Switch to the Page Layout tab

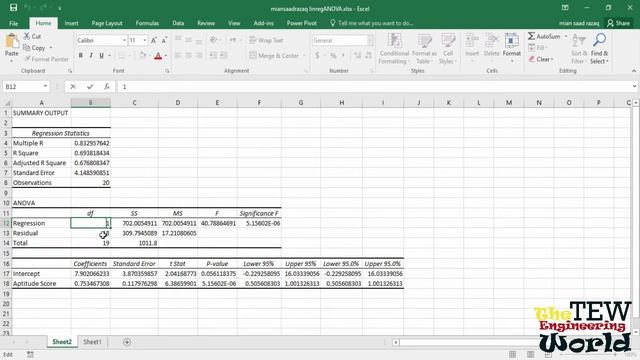point(107,23)
